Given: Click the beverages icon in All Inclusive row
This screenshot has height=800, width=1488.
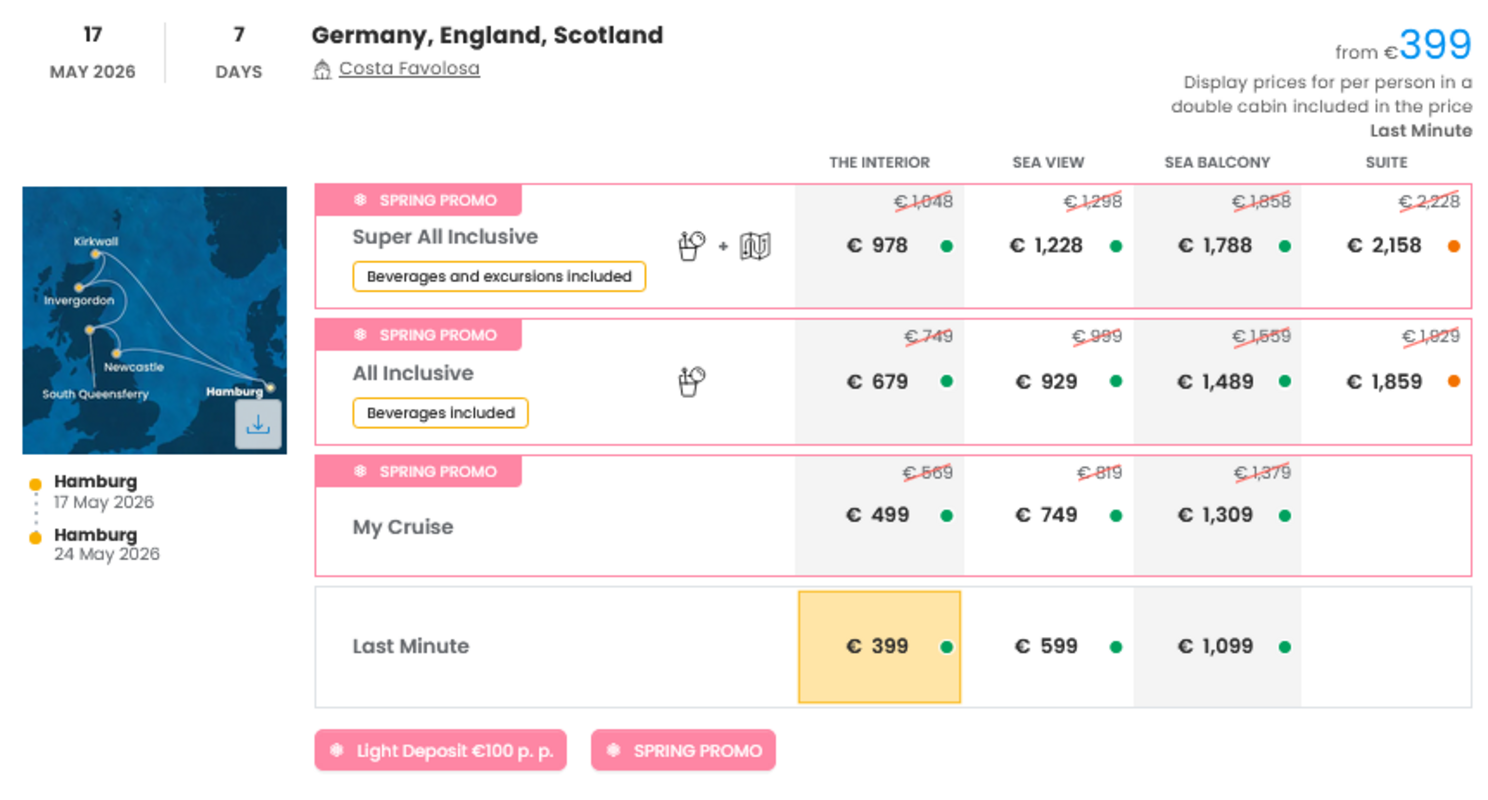Looking at the screenshot, I should pyautogui.click(x=691, y=381).
